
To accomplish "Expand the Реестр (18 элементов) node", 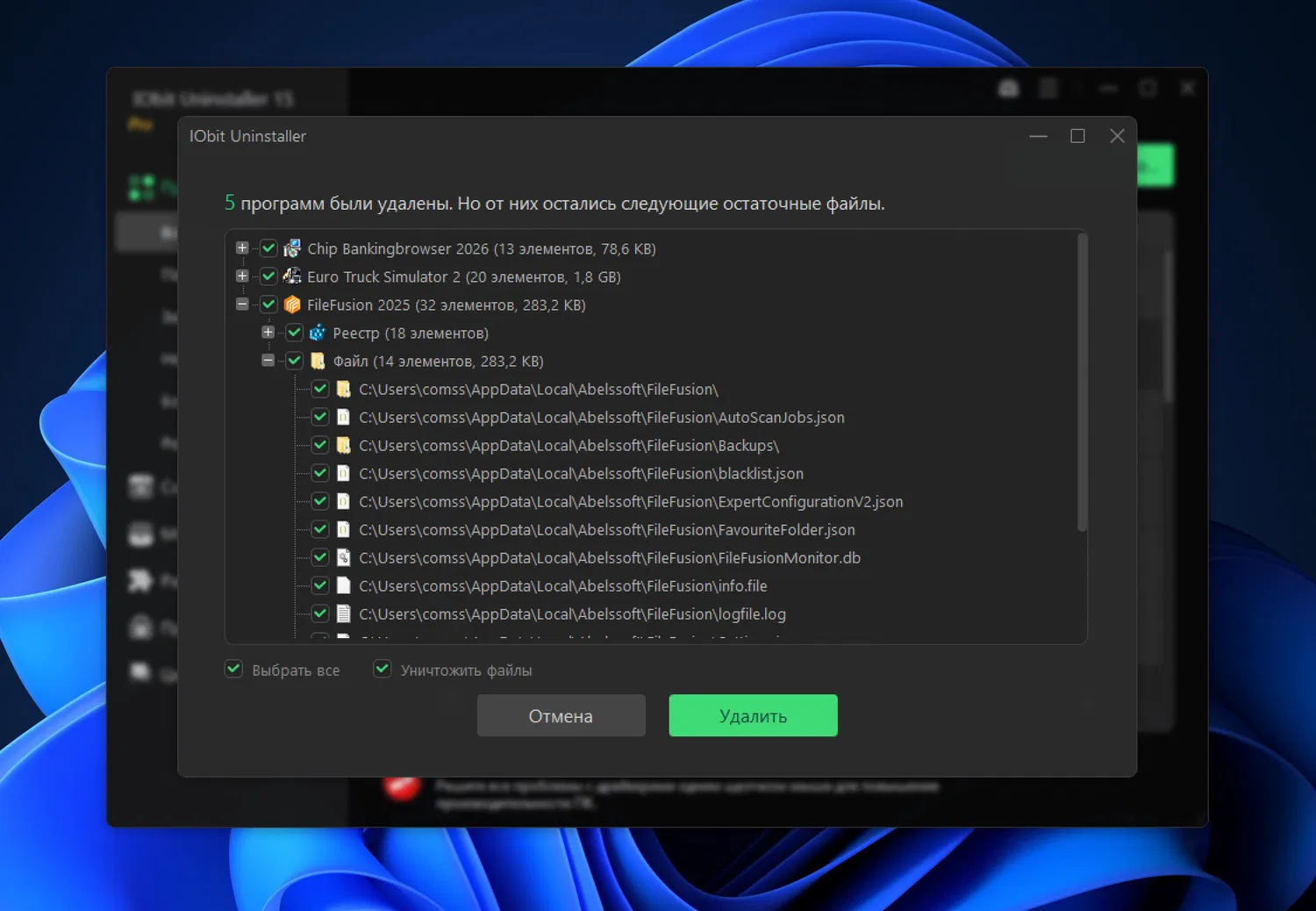I will pyautogui.click(x=268, y=333).
